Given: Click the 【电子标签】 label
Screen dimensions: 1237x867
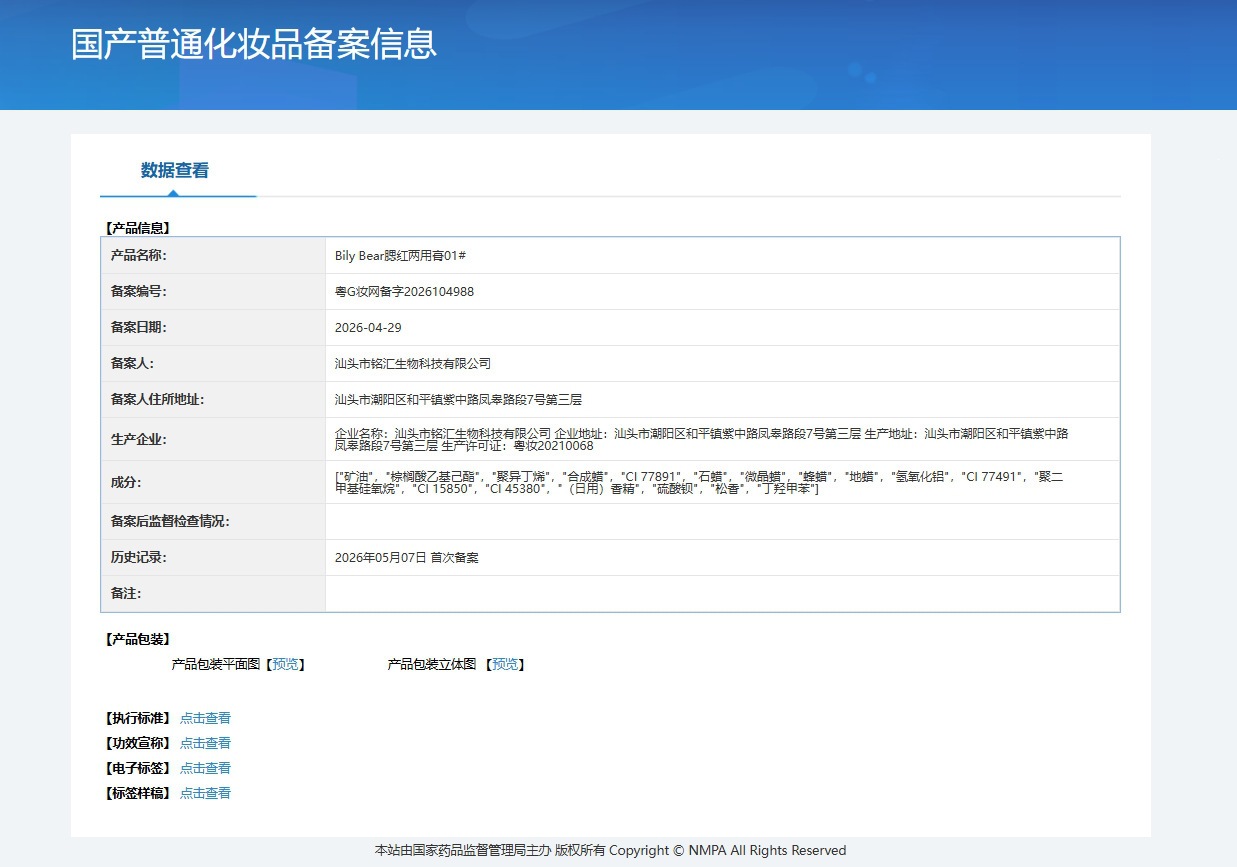Looking at the screenshot, I should click(x=138, y=768).
